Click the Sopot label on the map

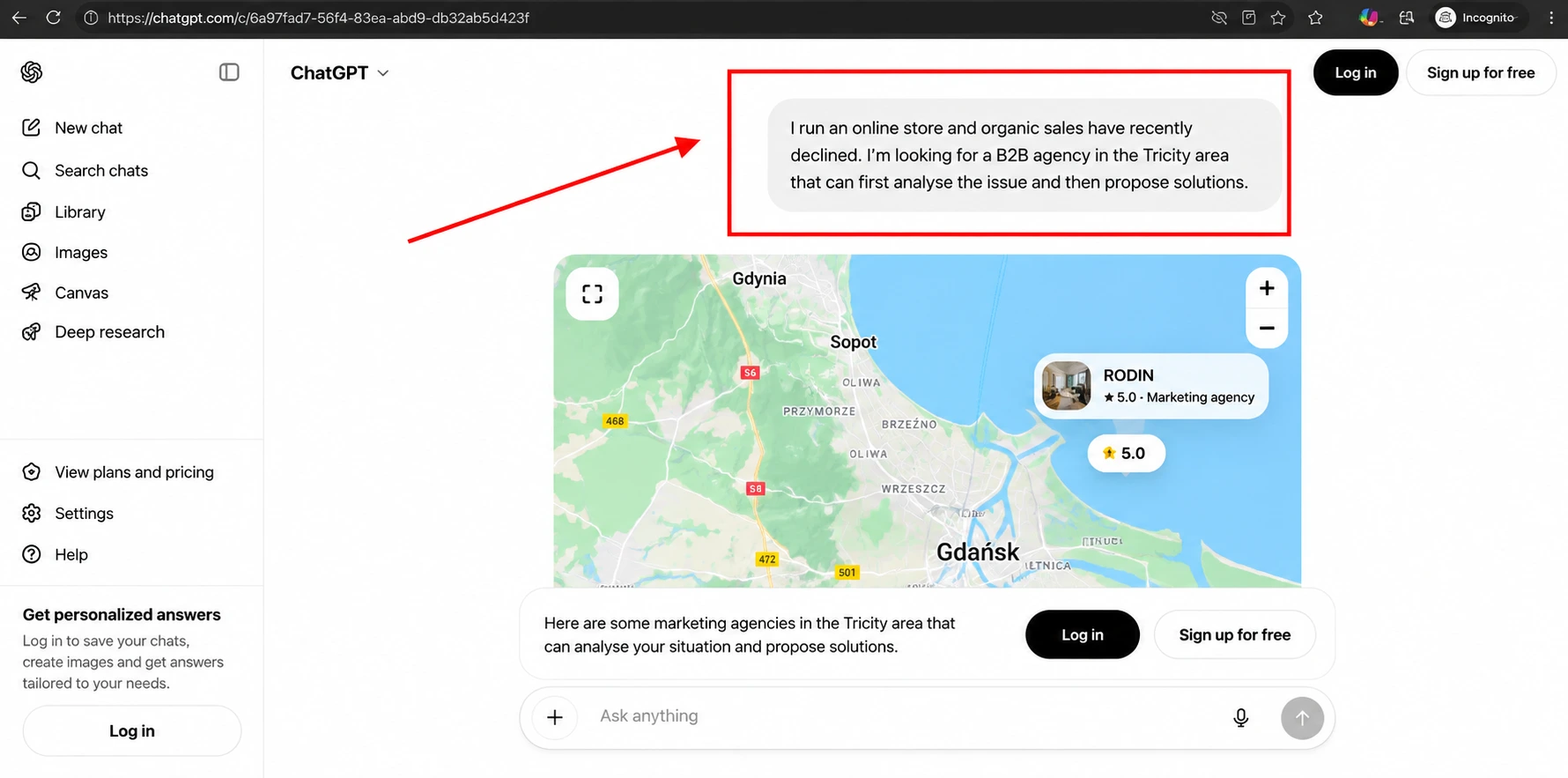tap(853, 342)
